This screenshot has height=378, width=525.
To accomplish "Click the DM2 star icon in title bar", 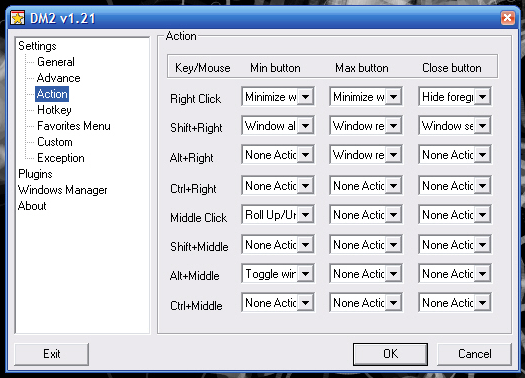I will point(17,18).
